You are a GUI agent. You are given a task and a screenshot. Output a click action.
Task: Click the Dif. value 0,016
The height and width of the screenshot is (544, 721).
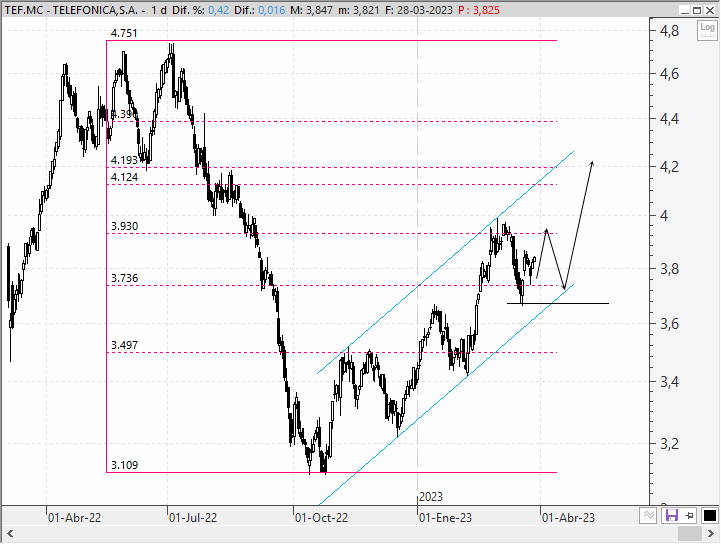(272, 10)
